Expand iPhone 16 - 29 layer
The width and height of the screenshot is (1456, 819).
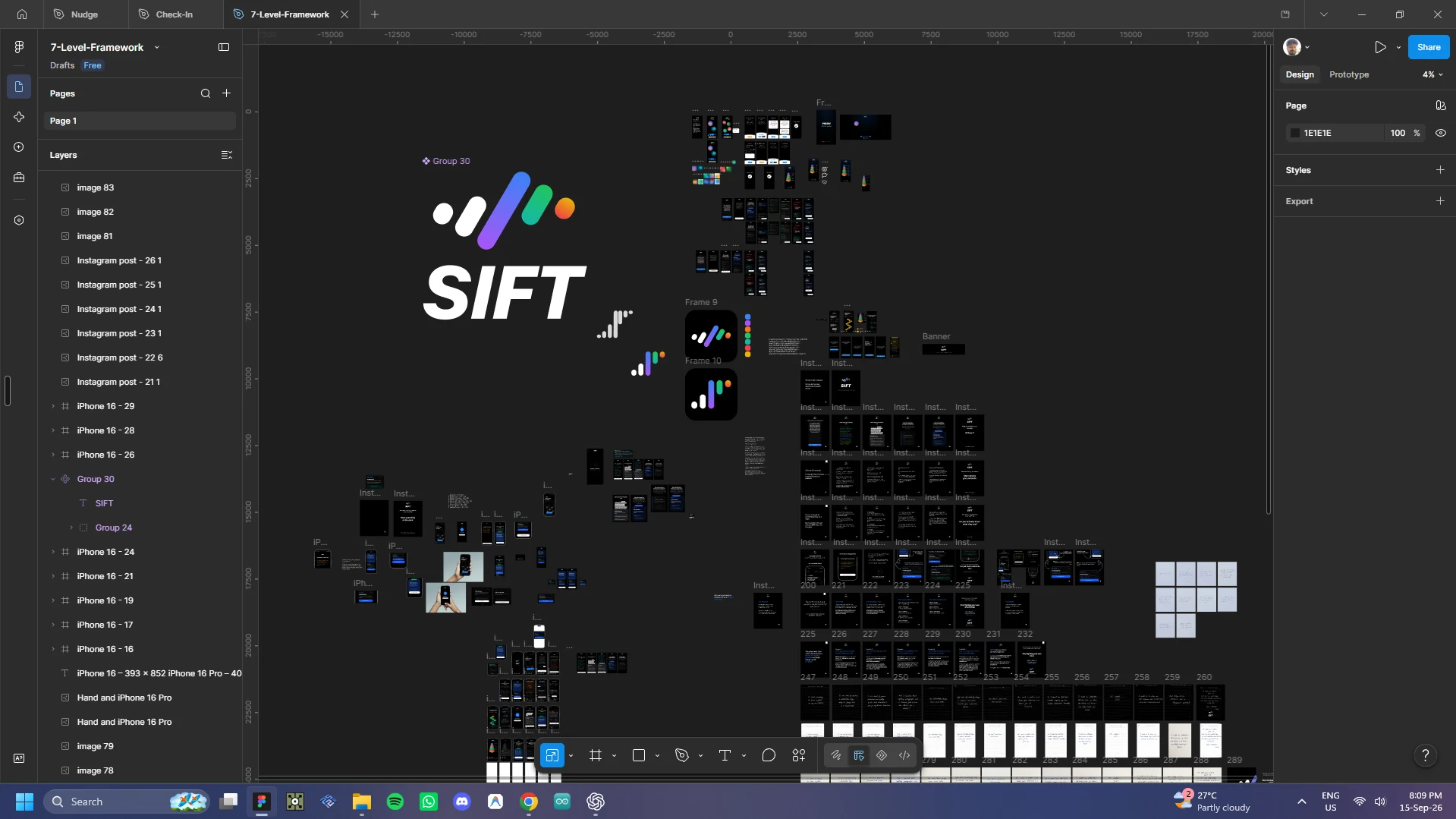coord(53,406)
